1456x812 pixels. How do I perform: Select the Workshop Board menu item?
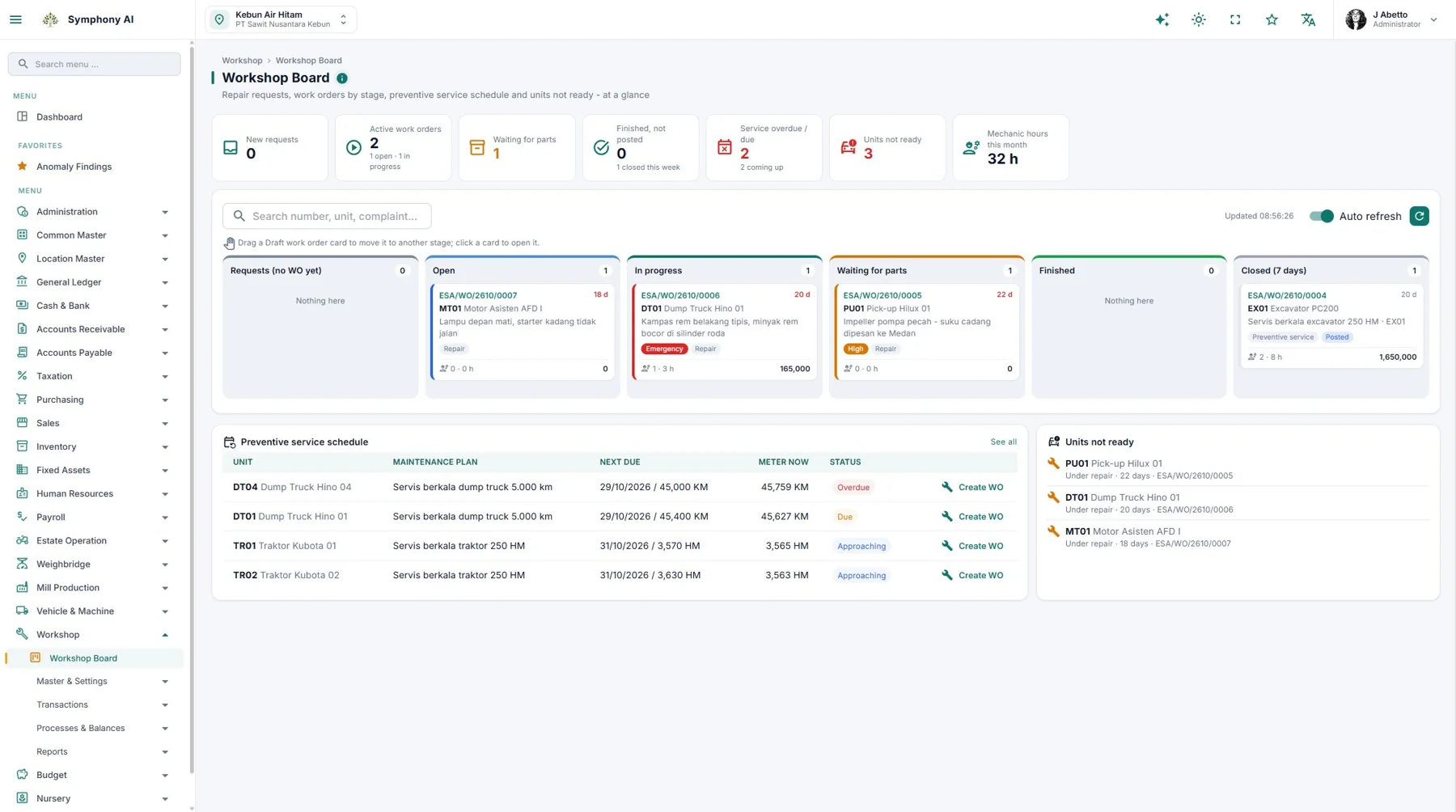point(95,658)
